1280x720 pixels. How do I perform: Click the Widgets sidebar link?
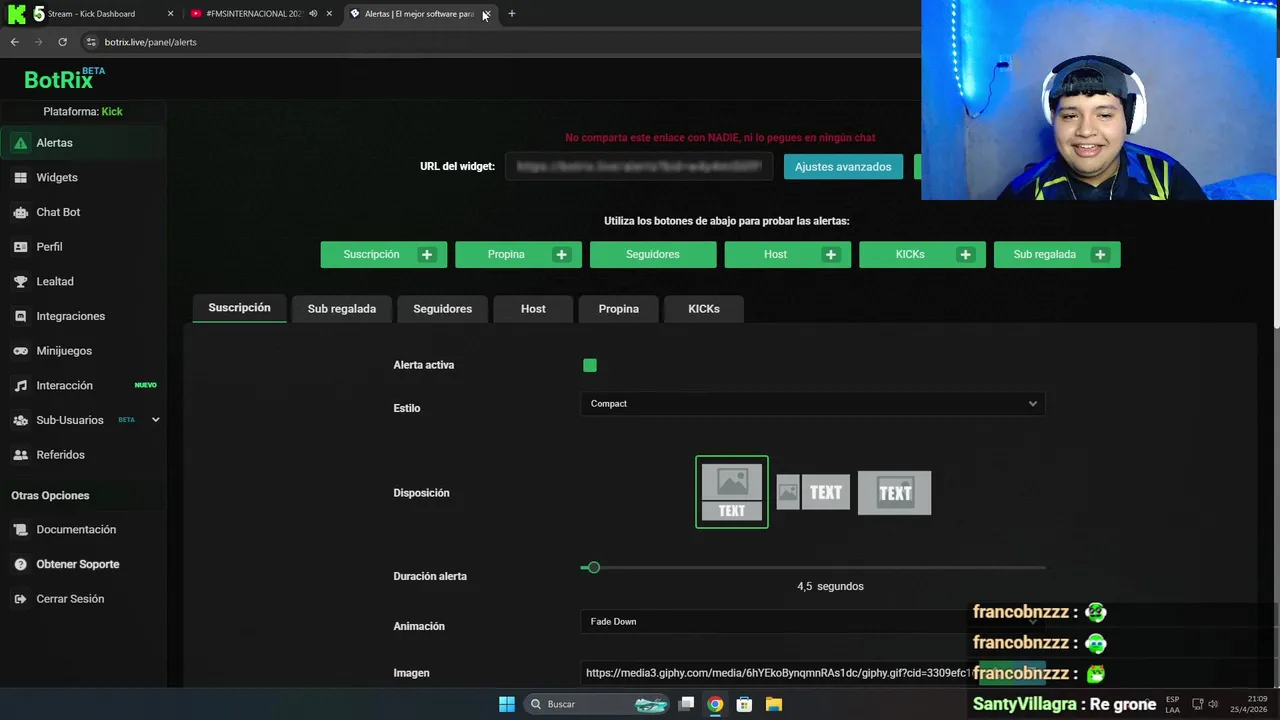(x=57, y=178)
